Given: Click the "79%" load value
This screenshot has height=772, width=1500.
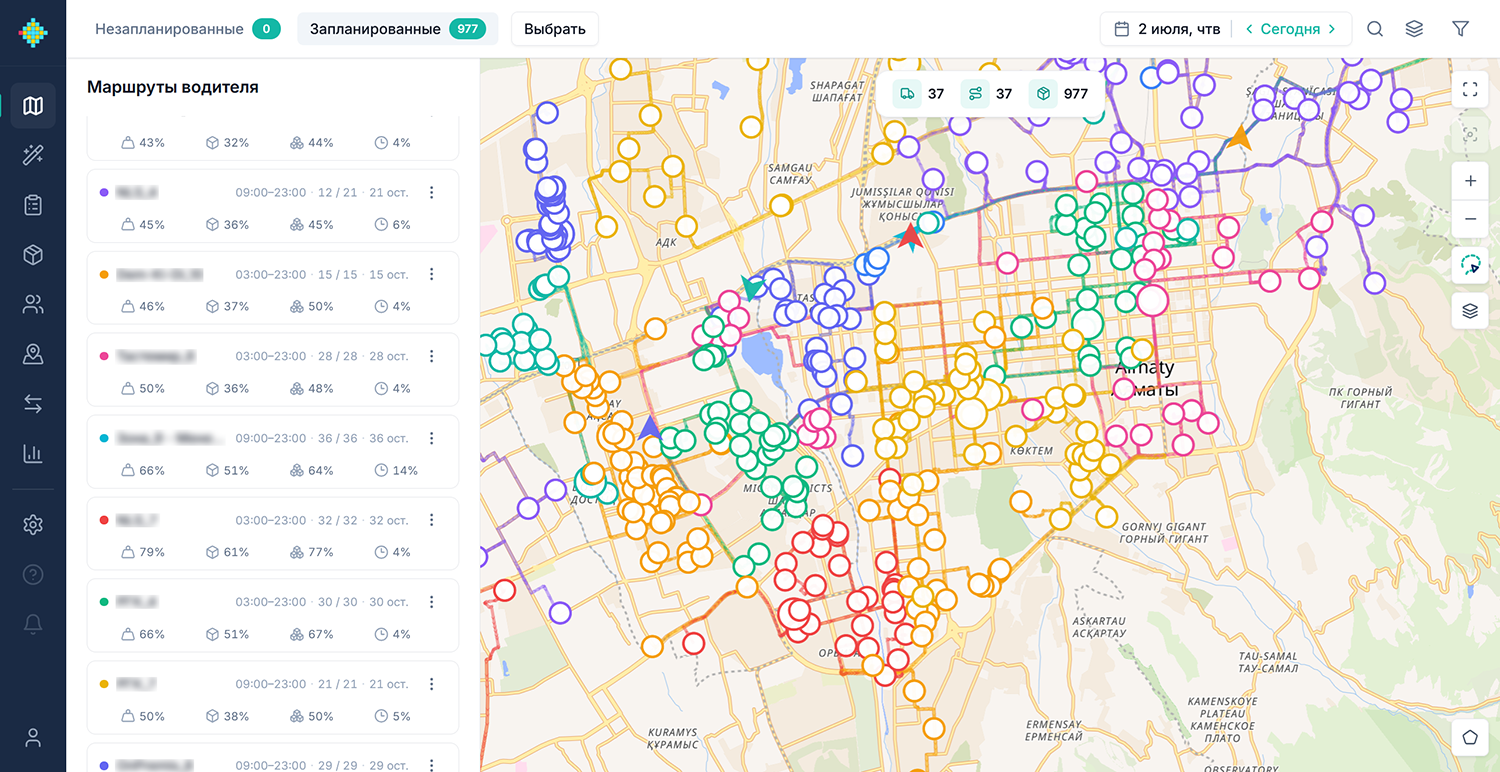Looking at the screenshot, I should coord(152,552).
